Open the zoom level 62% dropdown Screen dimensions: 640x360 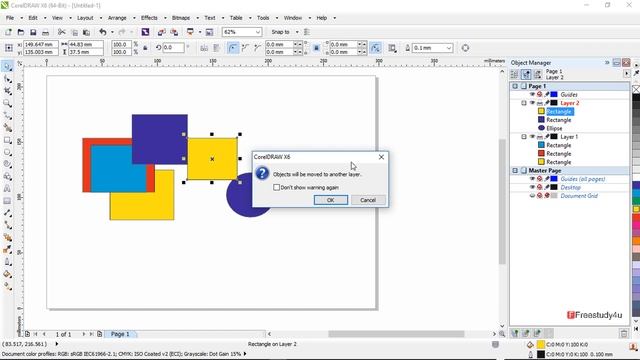click(x=258, y=32)
